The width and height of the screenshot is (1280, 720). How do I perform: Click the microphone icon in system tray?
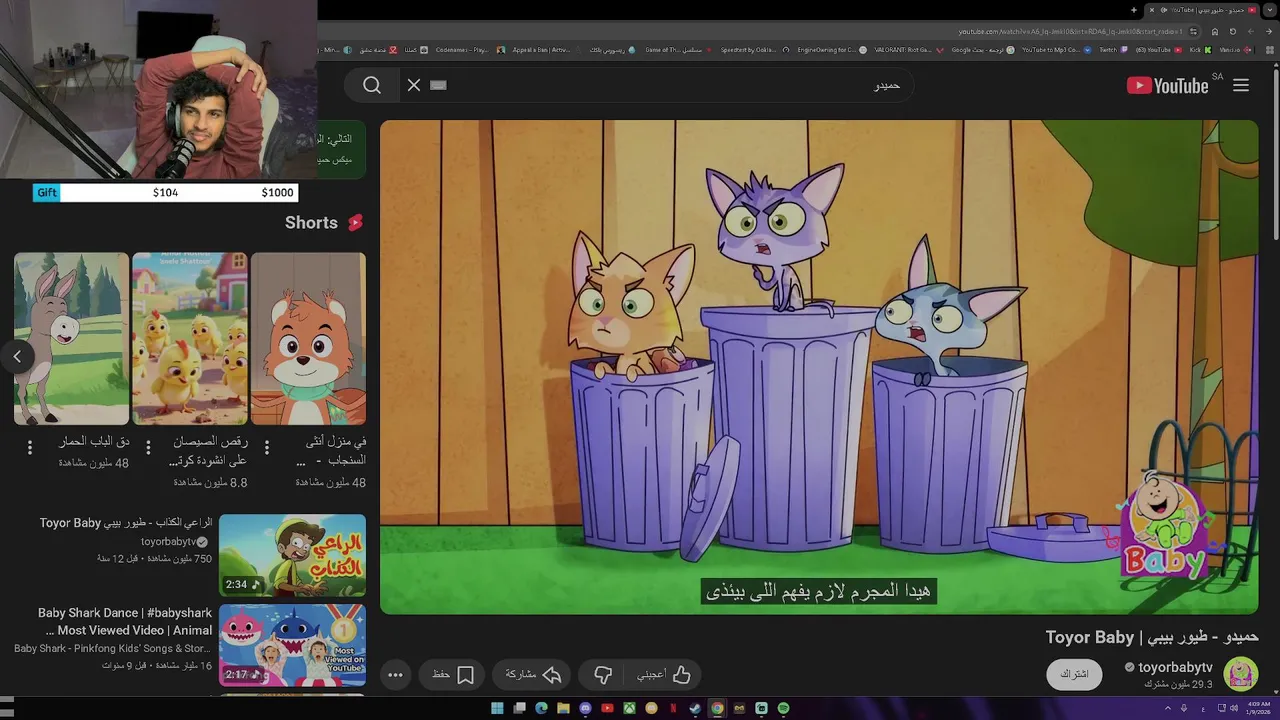(1184, 708)
